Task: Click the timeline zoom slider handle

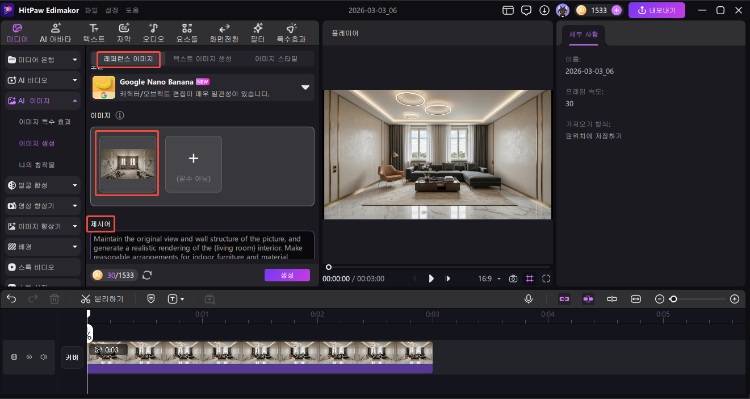Action: (673, 299)
